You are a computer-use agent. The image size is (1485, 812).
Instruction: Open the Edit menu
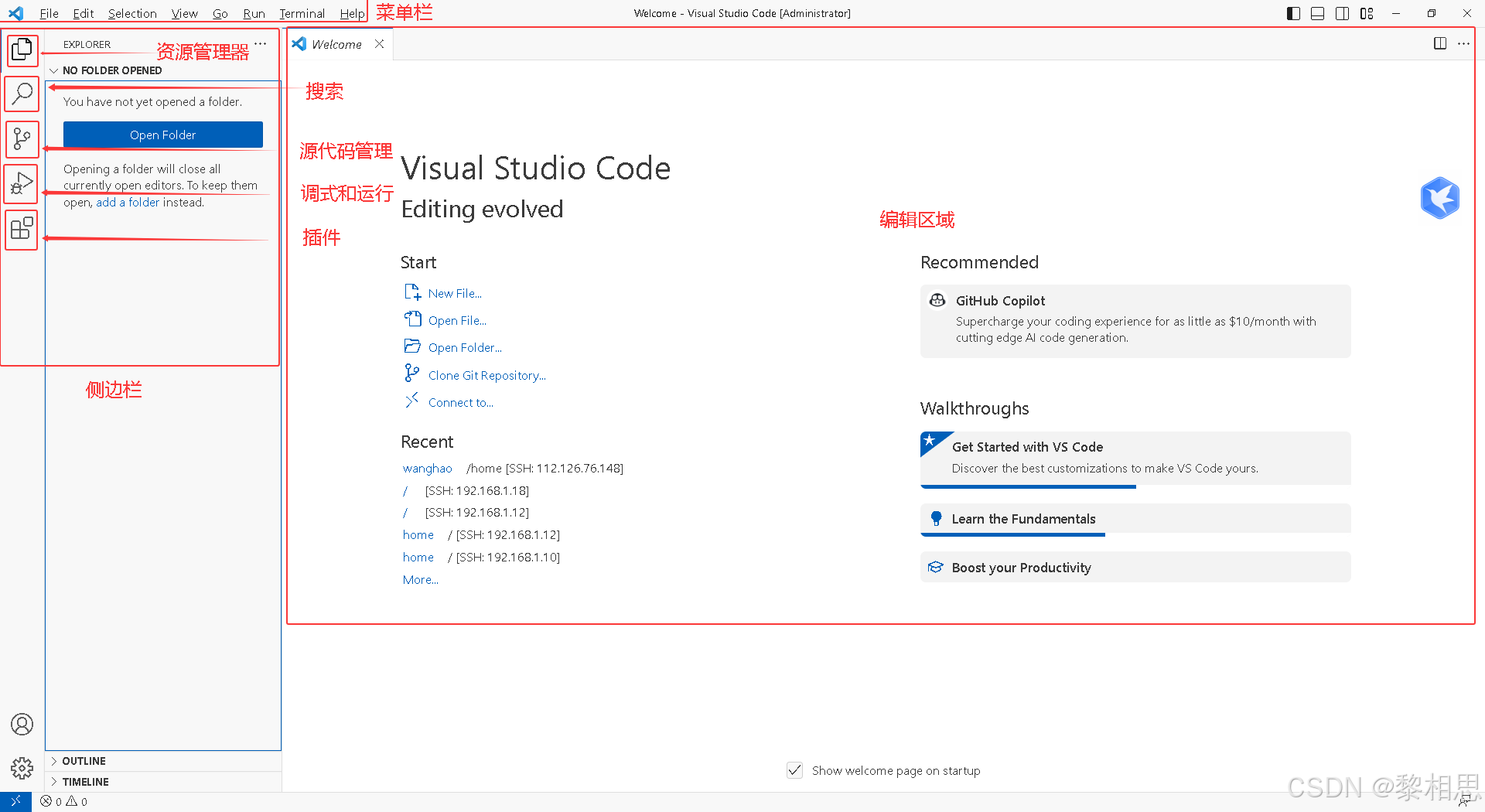click(83, 13)
